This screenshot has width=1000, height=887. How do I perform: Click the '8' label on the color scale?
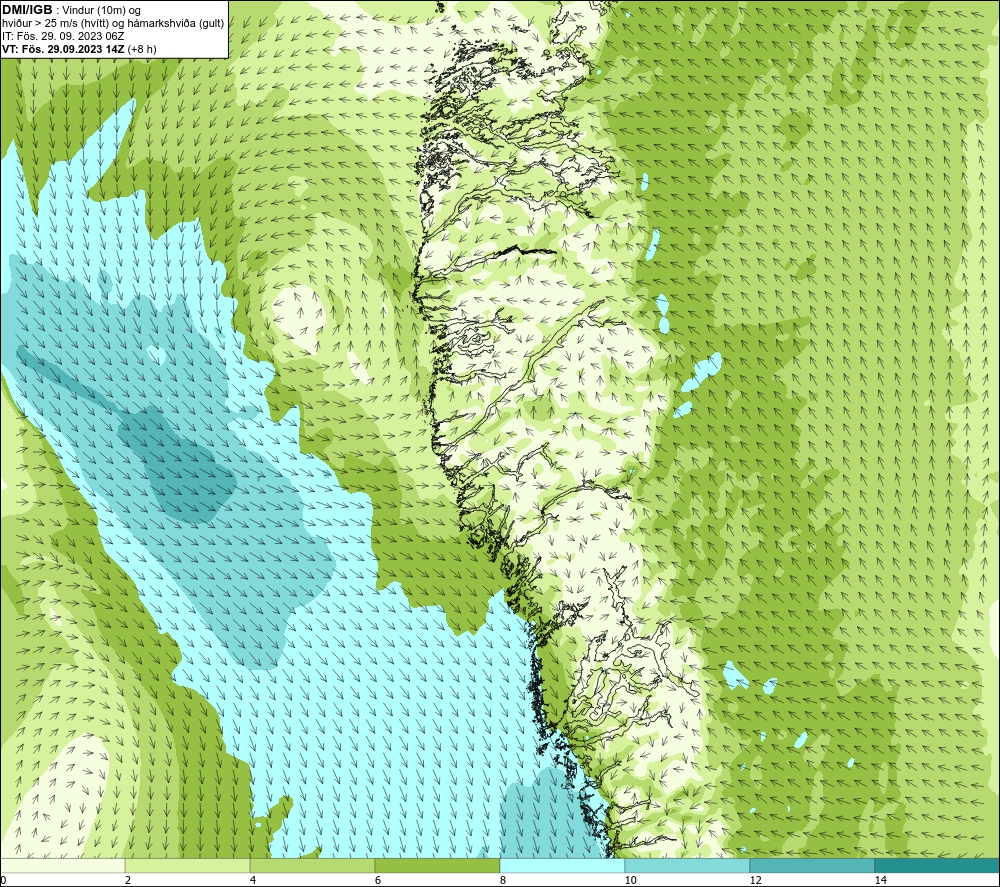coord(503,880)
